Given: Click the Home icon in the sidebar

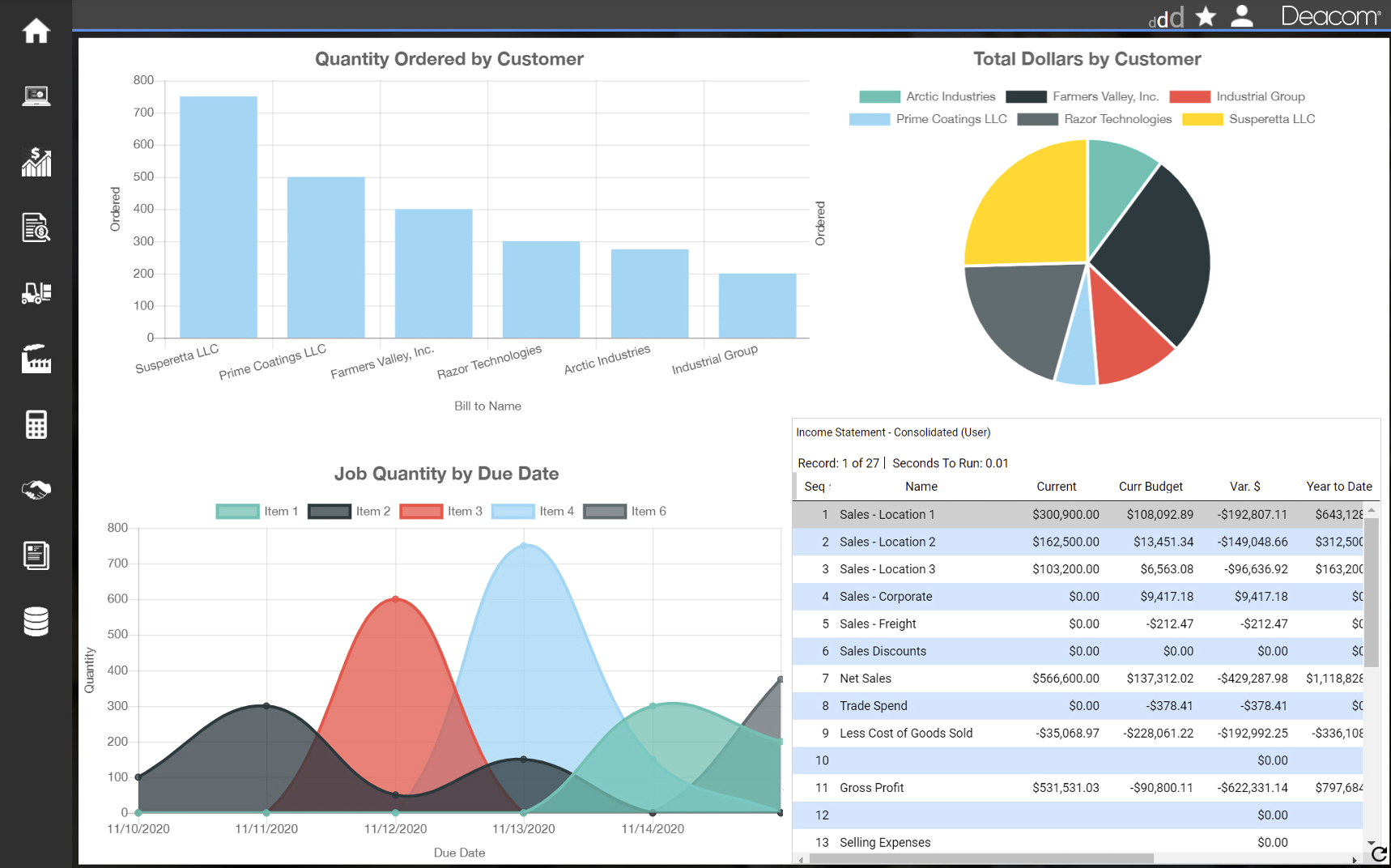Looking at the screenshot, I should (36, 31).
